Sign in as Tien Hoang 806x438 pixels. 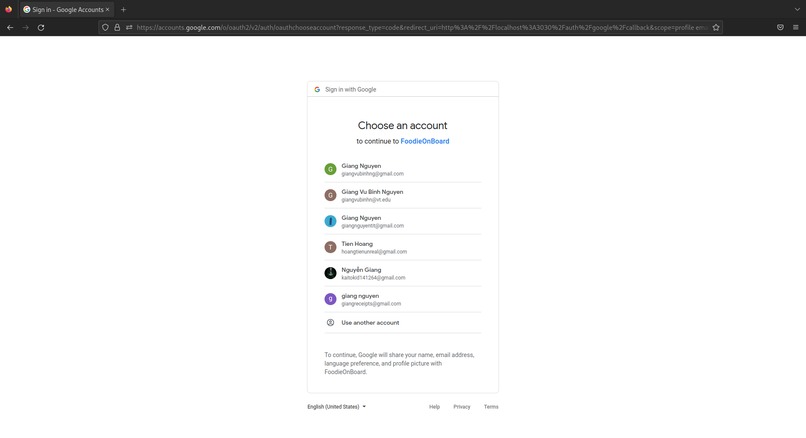coord(402,247)
